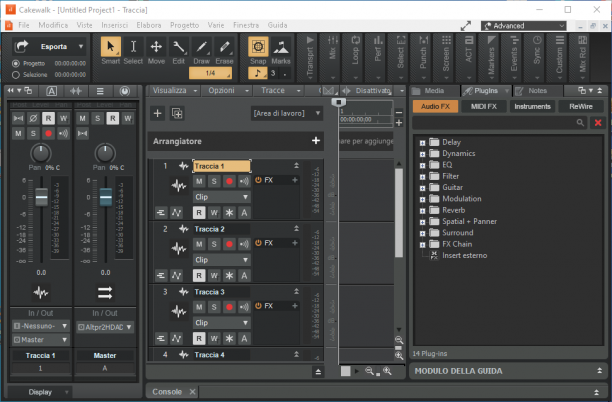This screenshot has width=612, height=402.
Task: Show ReWire devices
Action: 581,106
